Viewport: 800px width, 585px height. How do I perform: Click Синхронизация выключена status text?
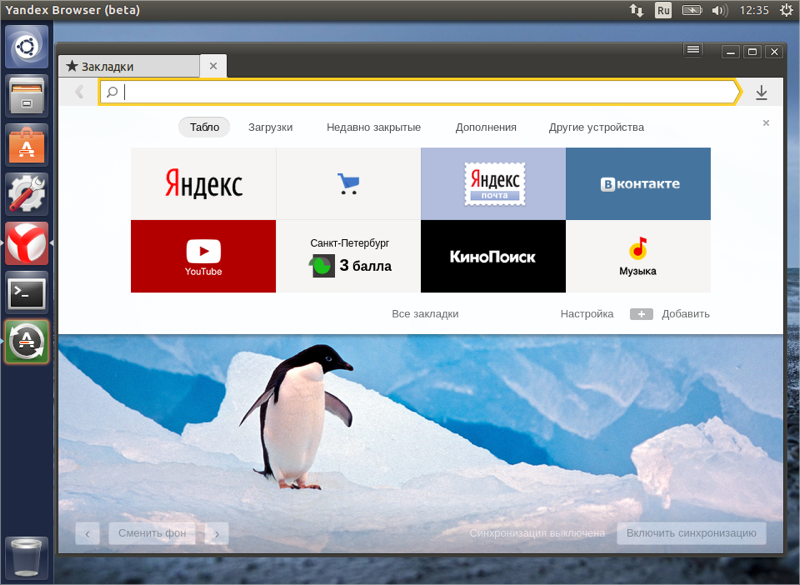point(537,533)
